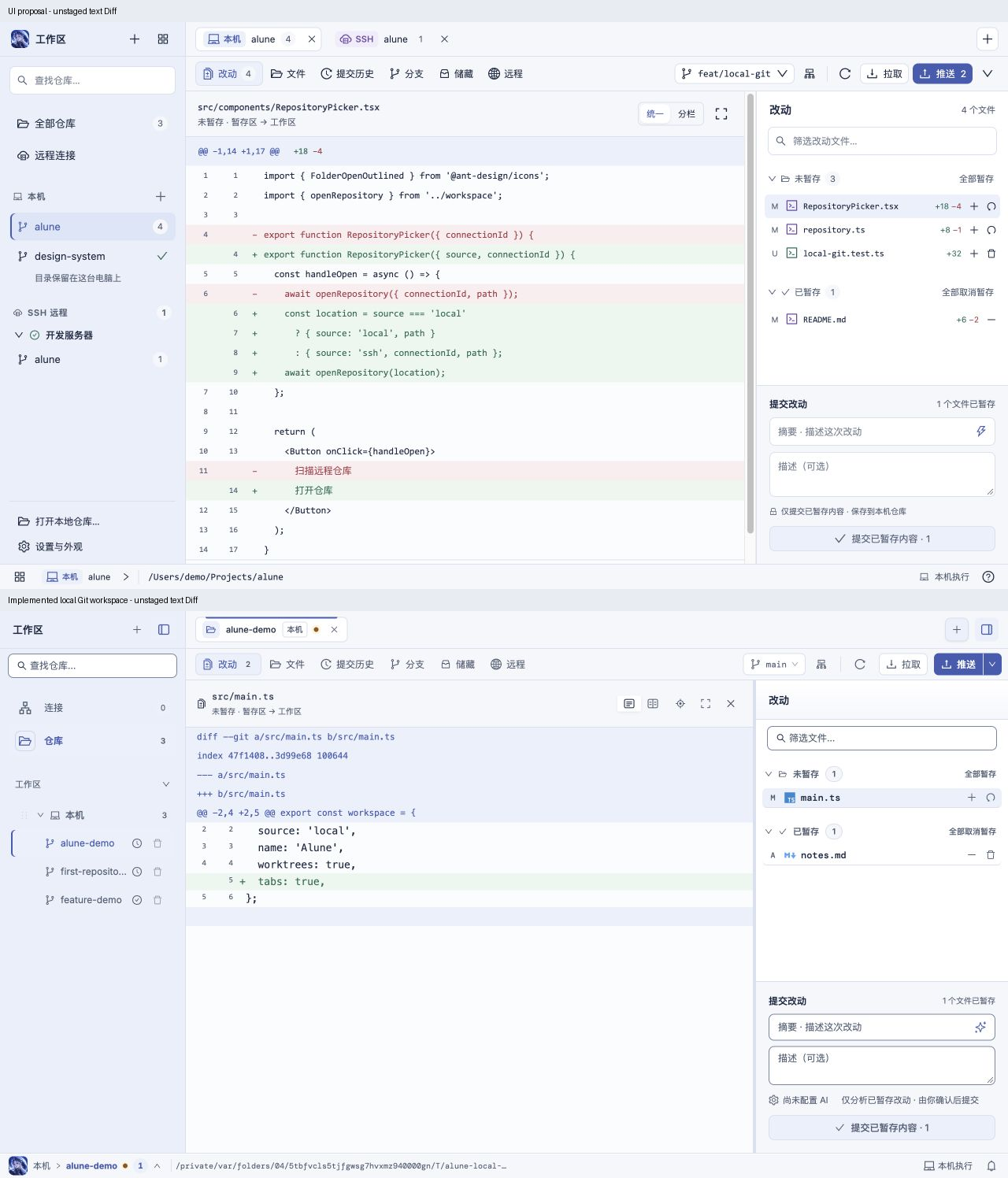The width and height of the screenshot is (1008, 1178).
Task: Switch proposal diff to 分栏 split view
Action: pyautogui.click(x=687, y=114)
